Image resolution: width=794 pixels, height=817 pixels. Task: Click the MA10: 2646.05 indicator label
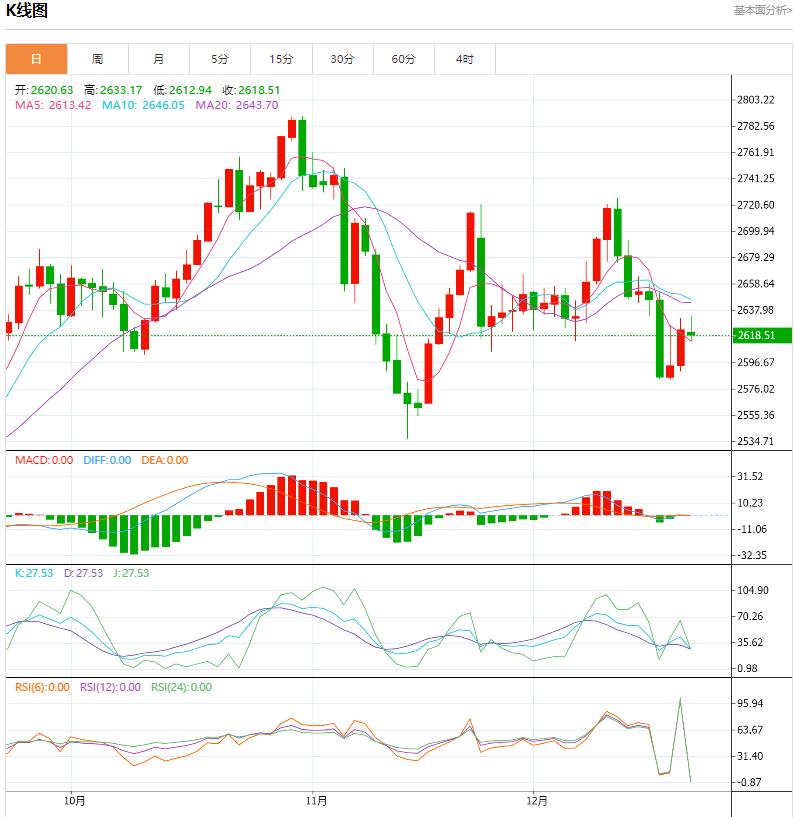[x=143, y=105]
